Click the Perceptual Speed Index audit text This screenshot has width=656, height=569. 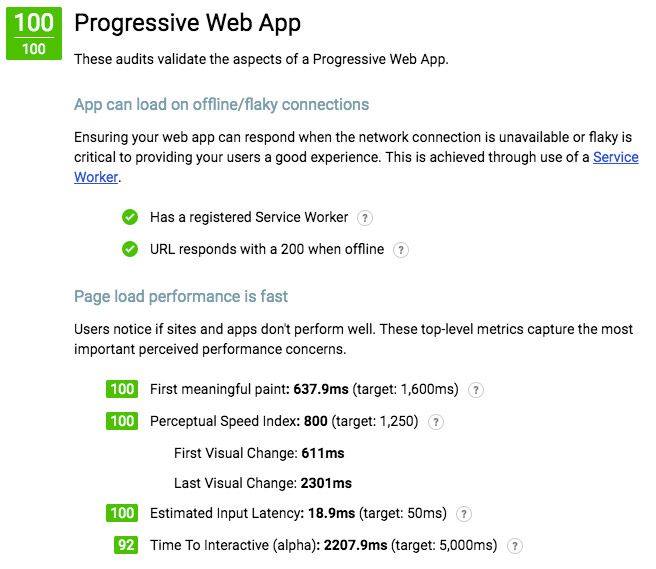(x=284, y=421)
